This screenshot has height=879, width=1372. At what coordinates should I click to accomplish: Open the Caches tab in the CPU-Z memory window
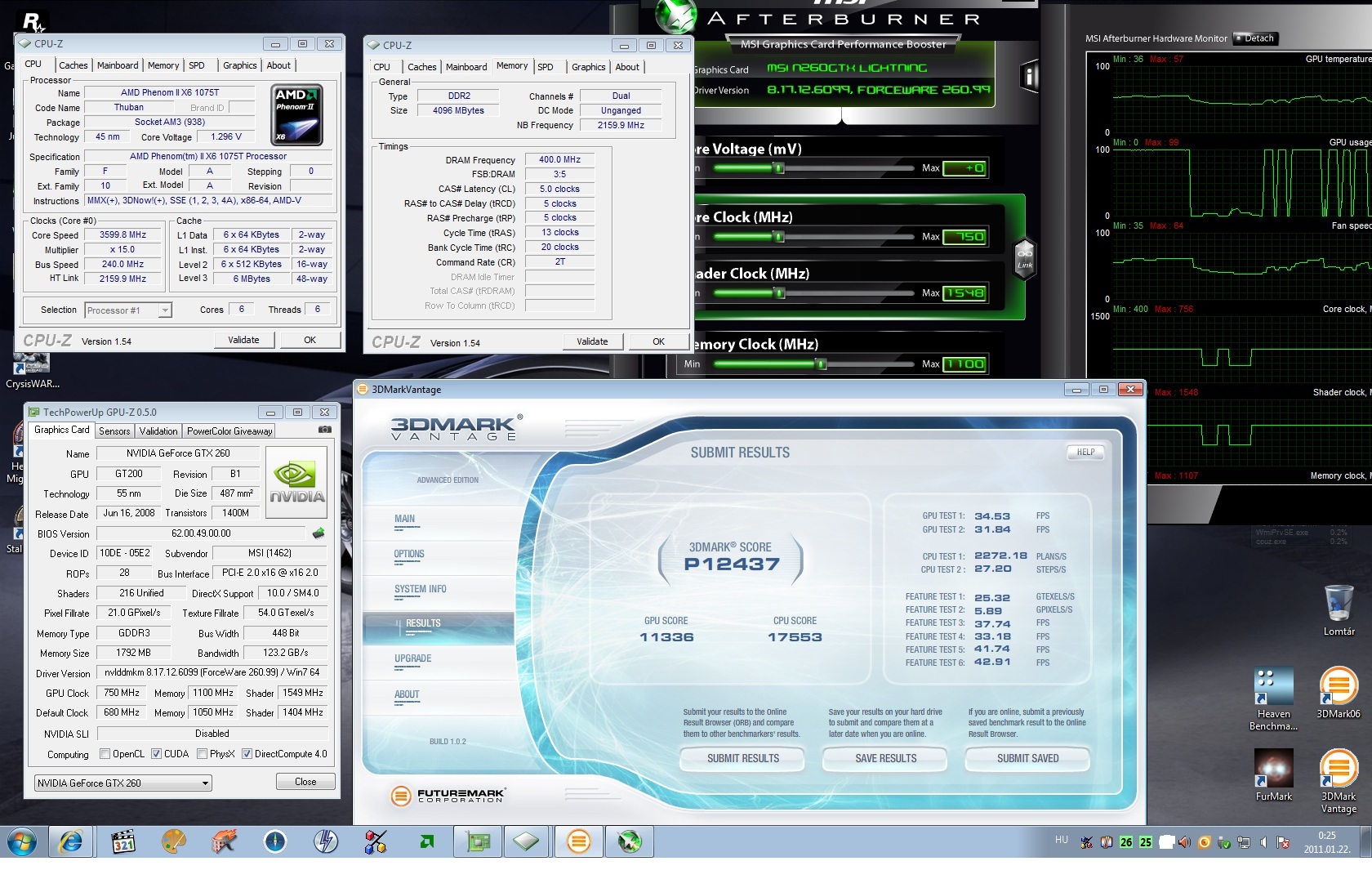click(422, 67)
